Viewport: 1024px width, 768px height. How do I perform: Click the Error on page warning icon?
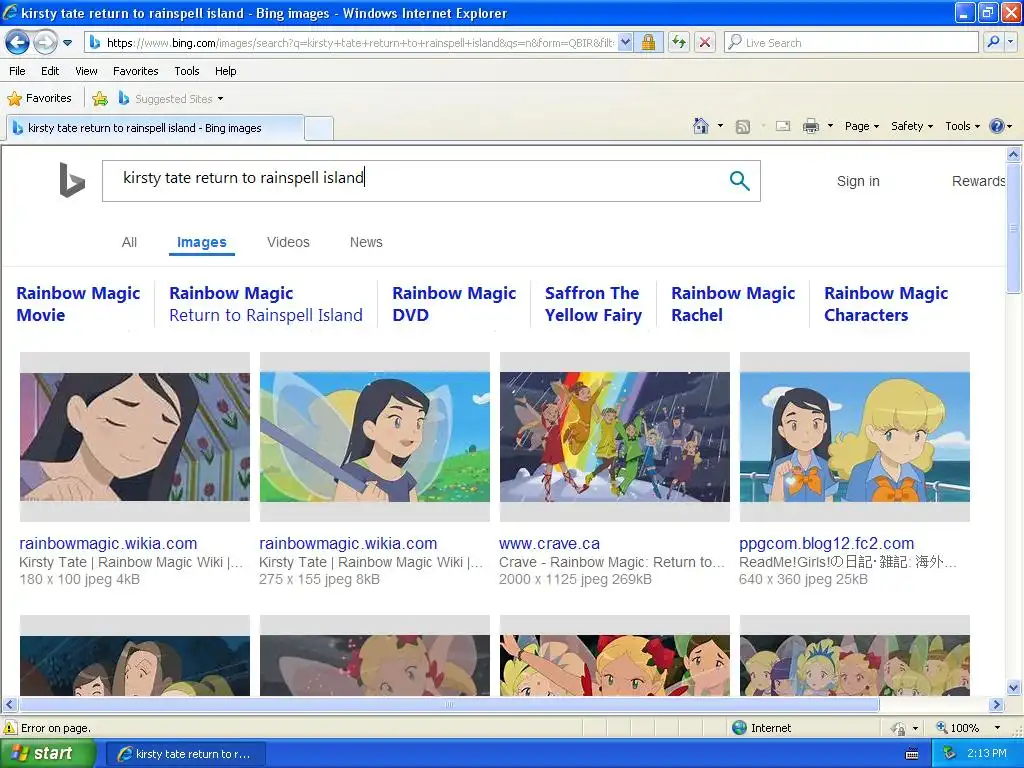click(10, 728)
